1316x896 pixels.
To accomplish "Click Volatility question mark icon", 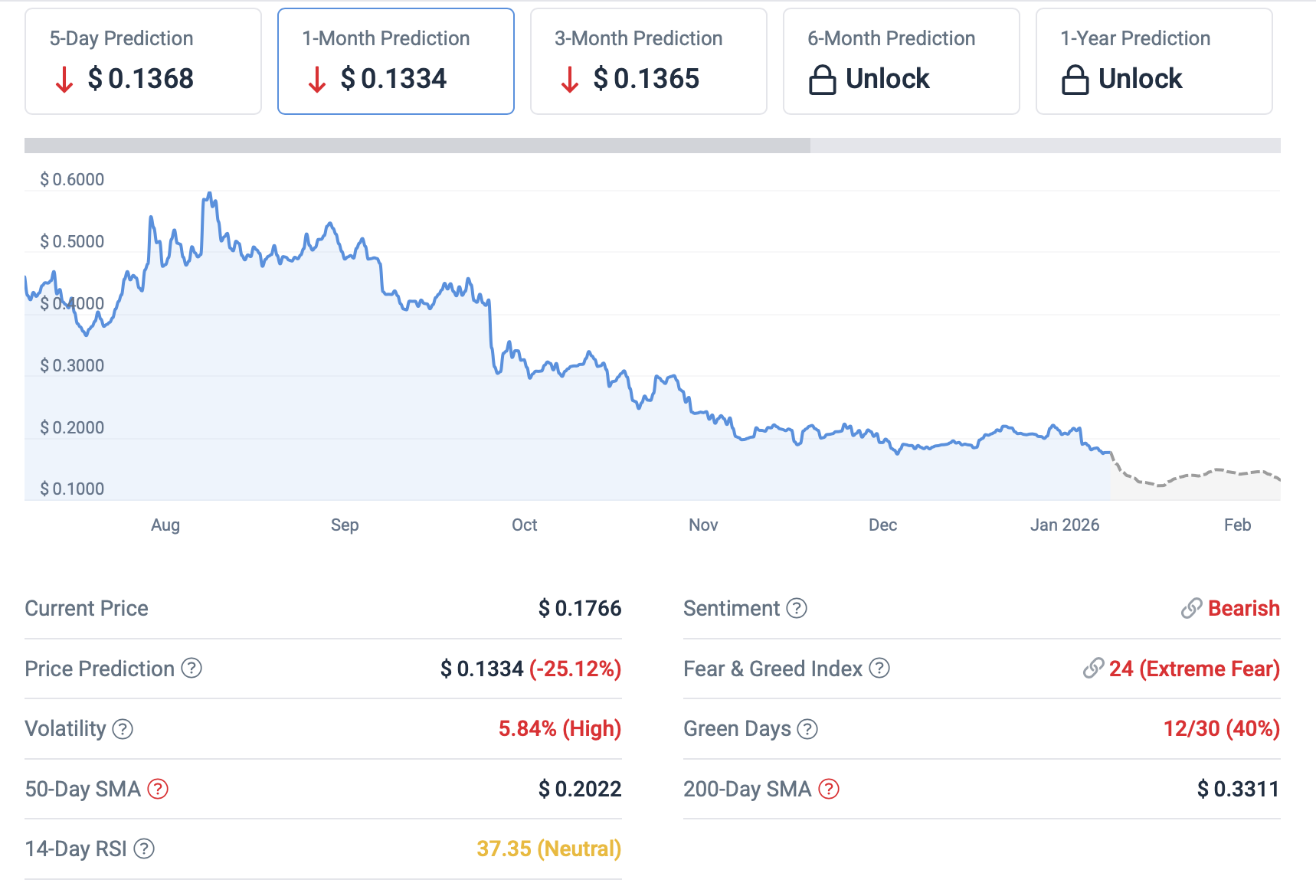I will pos(123,729).
